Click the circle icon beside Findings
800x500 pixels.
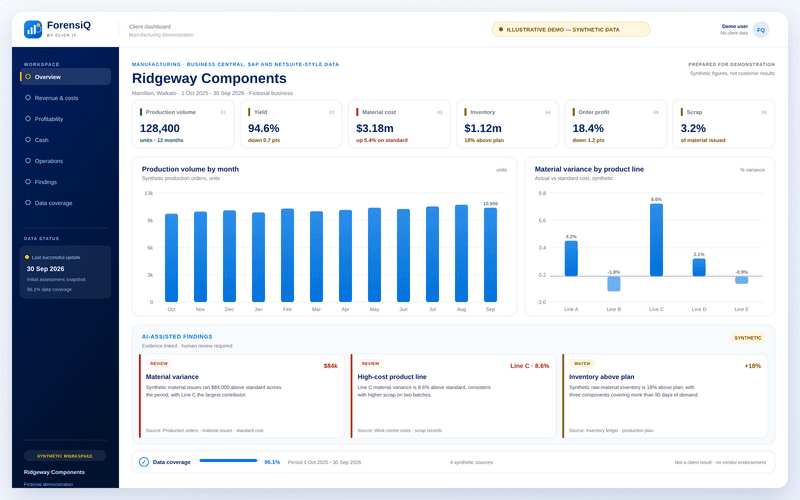click(28, 181)
